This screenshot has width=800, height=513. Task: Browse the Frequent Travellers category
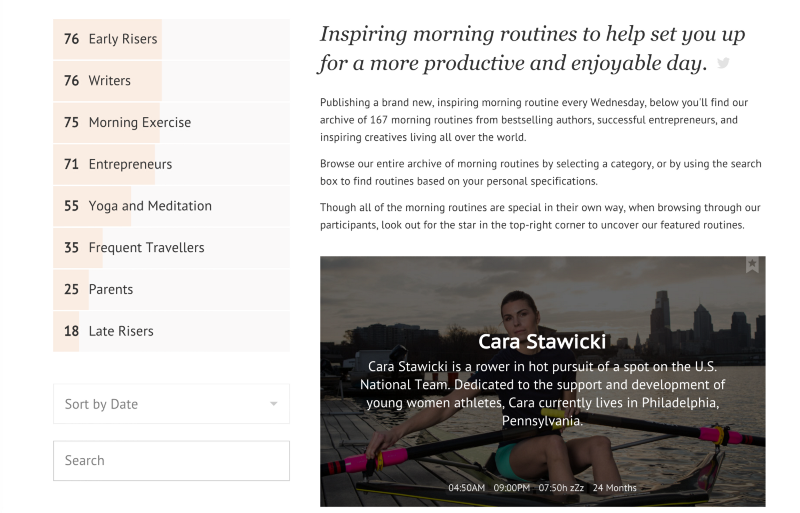(146, 248)
